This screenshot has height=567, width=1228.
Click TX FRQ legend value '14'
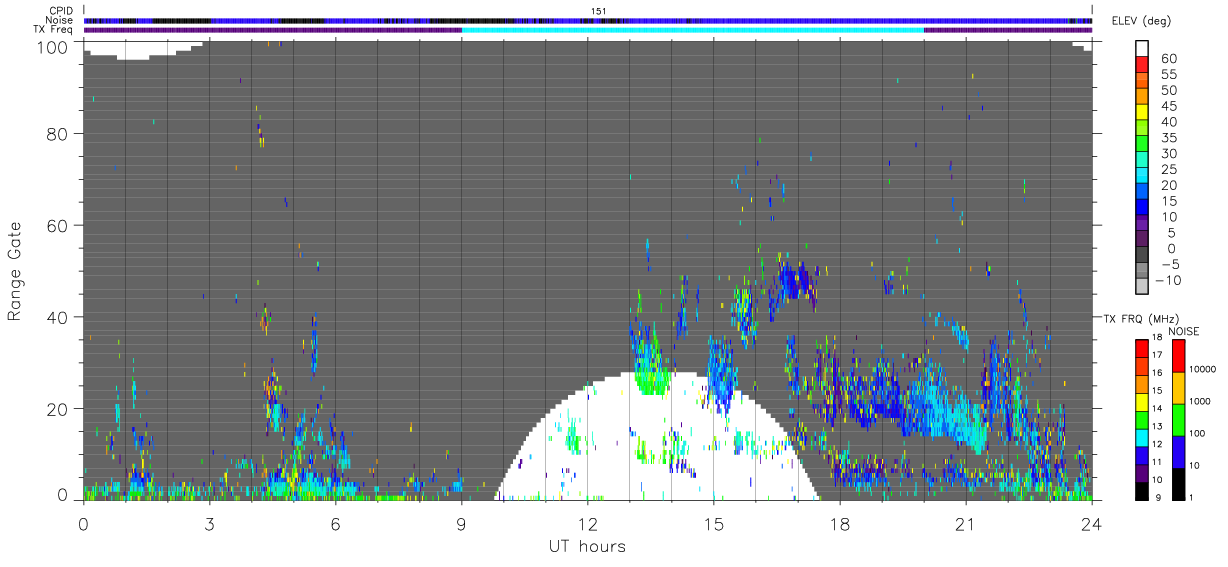point(1156,408)
